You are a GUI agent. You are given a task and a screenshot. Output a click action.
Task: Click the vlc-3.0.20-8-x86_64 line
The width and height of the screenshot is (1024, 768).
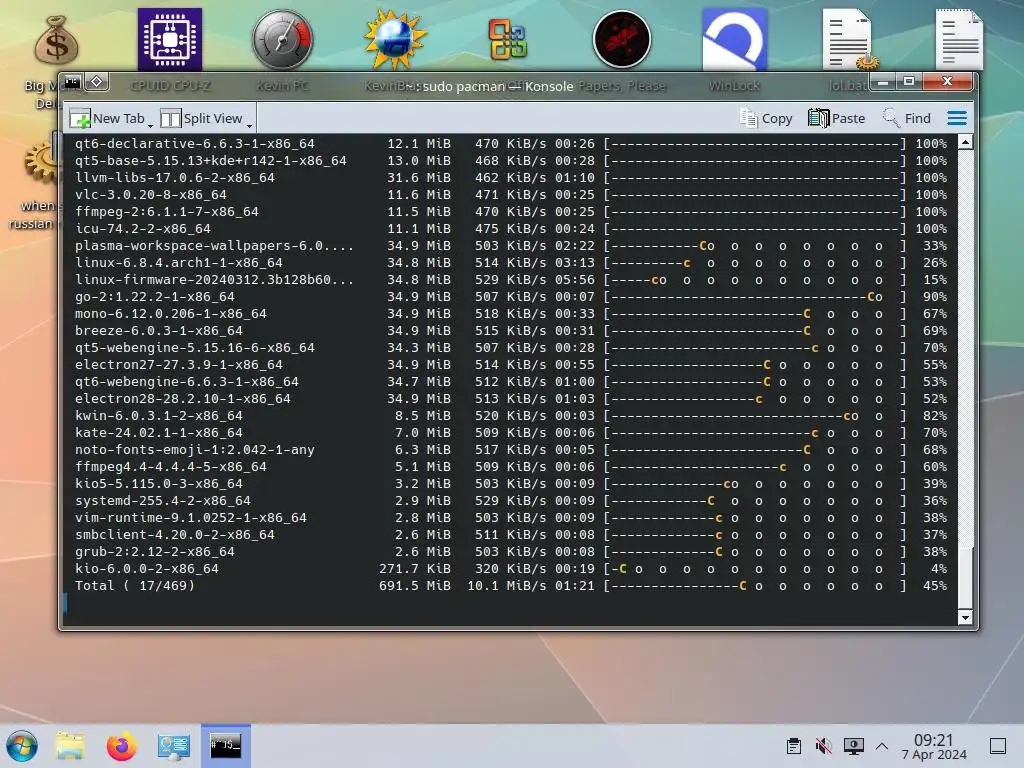coord(510,195)
